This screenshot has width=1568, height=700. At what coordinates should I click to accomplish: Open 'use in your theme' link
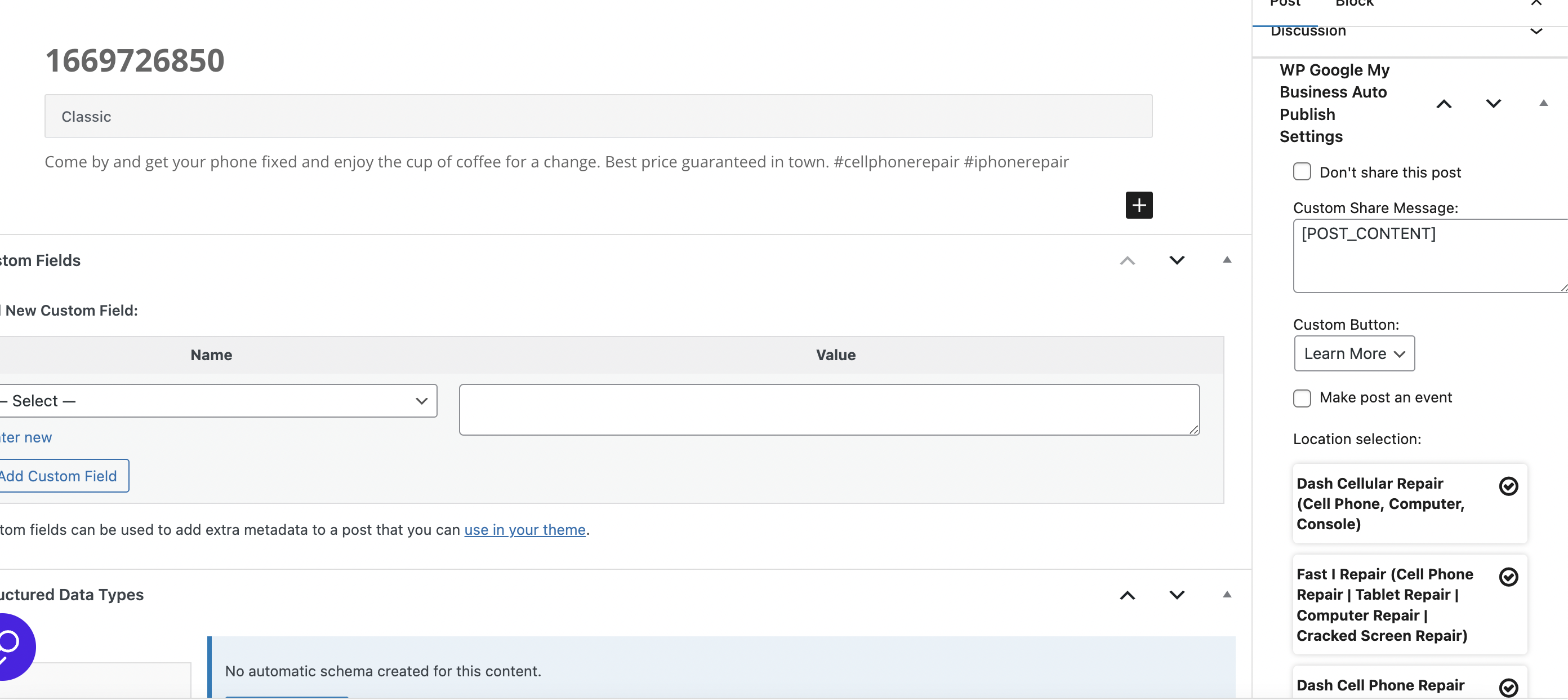[x=524, y=529]
